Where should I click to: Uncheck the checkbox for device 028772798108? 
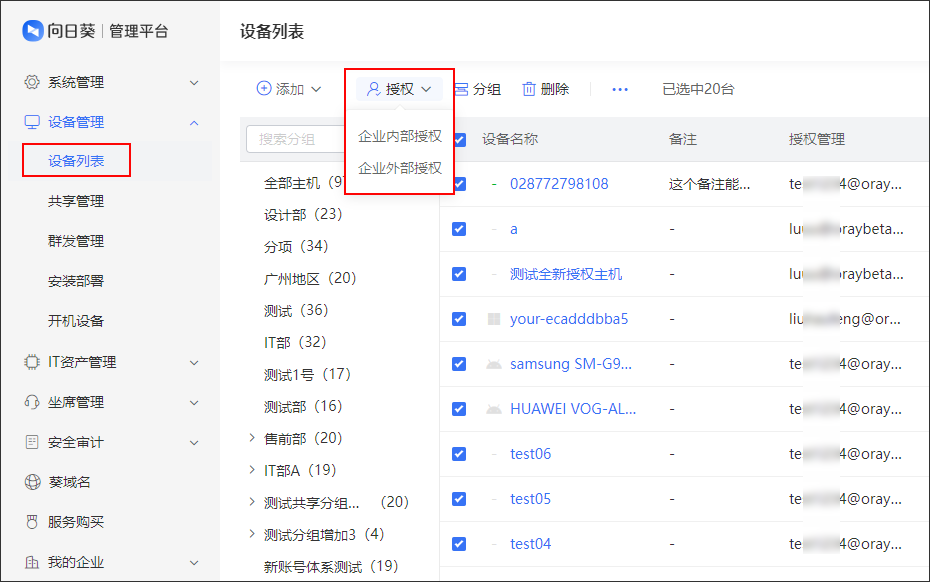pos(459,184)
